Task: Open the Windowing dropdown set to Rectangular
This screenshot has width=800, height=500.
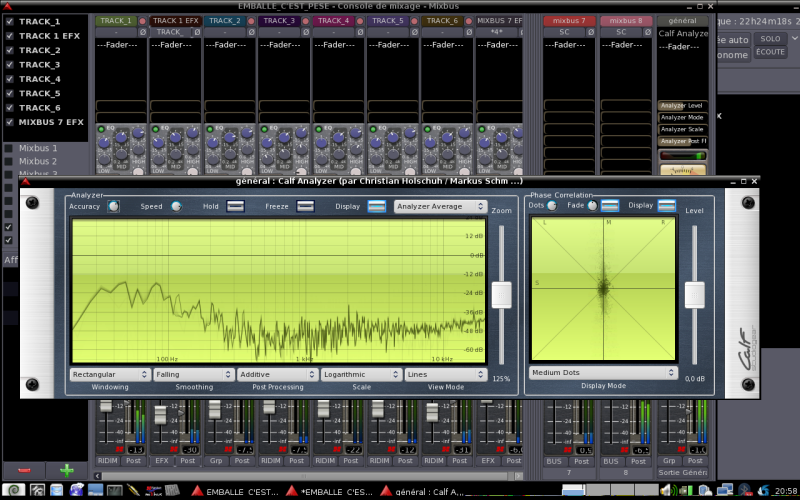Action: pos(109,374)
